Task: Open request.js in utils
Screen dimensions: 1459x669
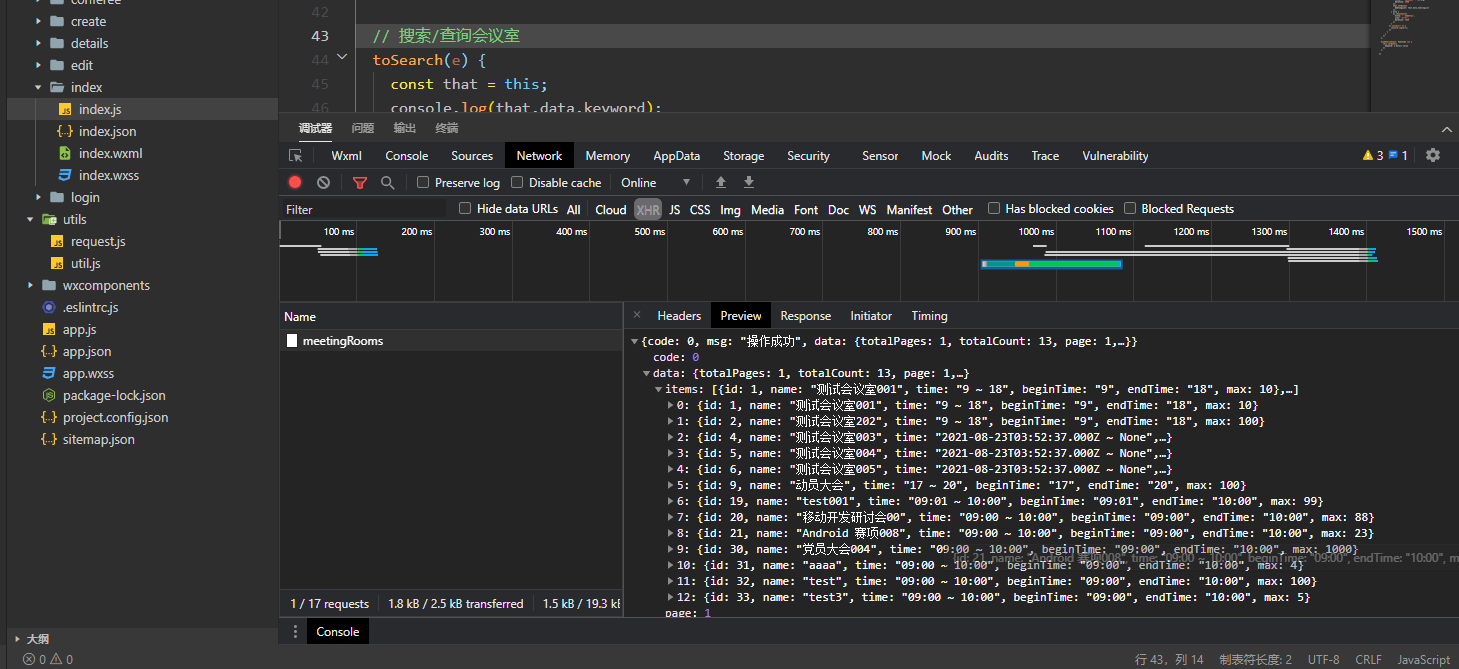Action: (98, 241)
